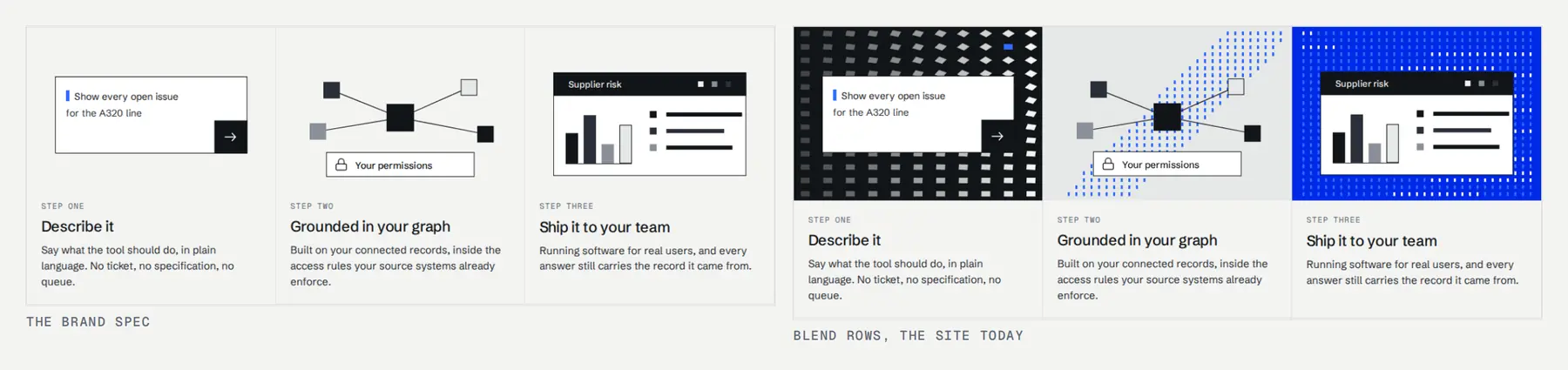Open the 'Describe it' heading in the brand spec
Image resolution: width=1568 pixels, height=370 pixels.
(x=78, y=226)
